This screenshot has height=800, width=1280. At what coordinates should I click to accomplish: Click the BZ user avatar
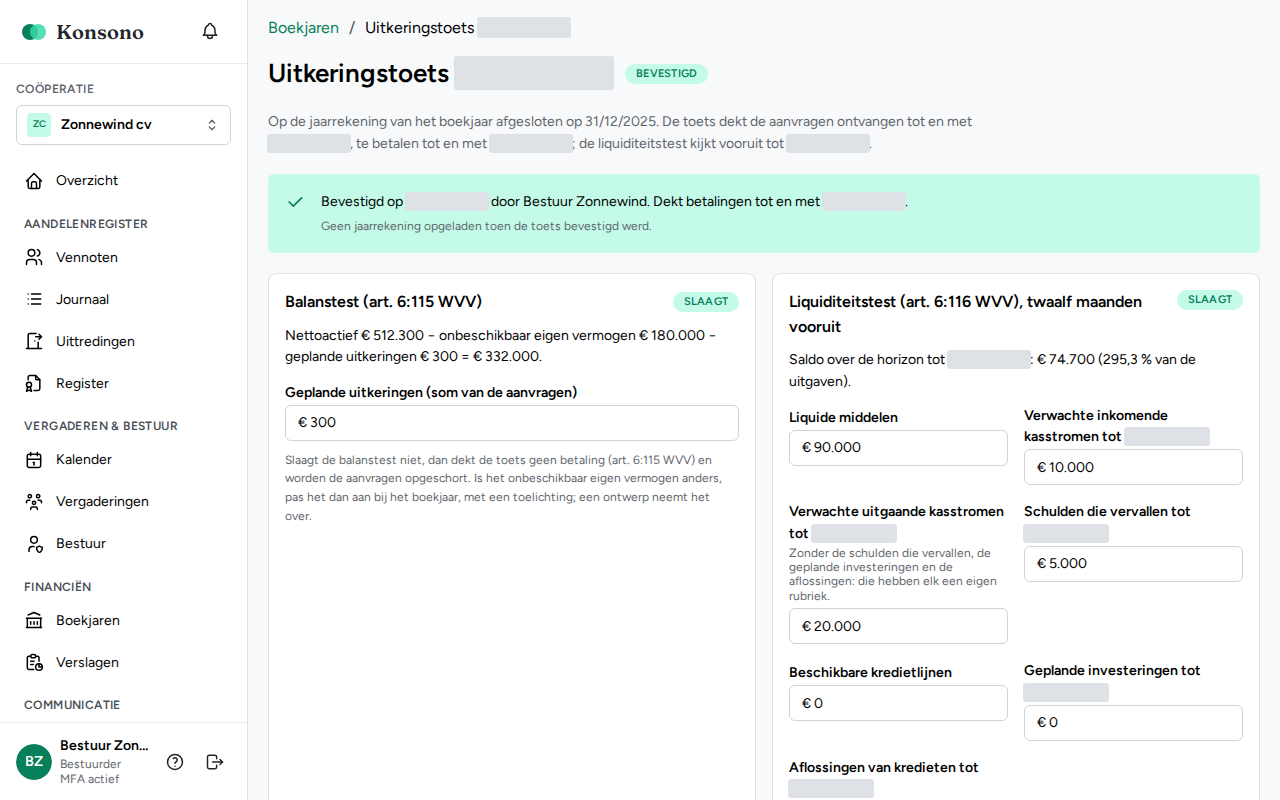pos(34,762)
